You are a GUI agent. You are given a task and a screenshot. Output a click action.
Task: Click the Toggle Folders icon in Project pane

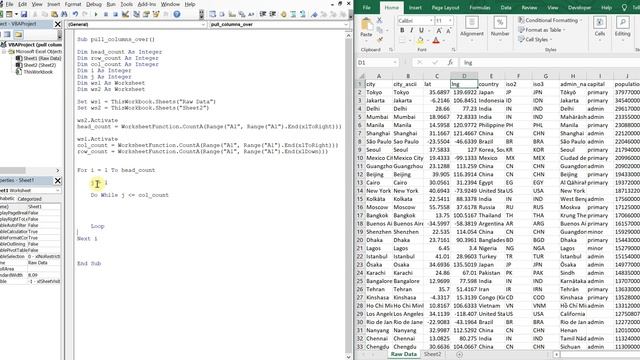coord(18,34)
